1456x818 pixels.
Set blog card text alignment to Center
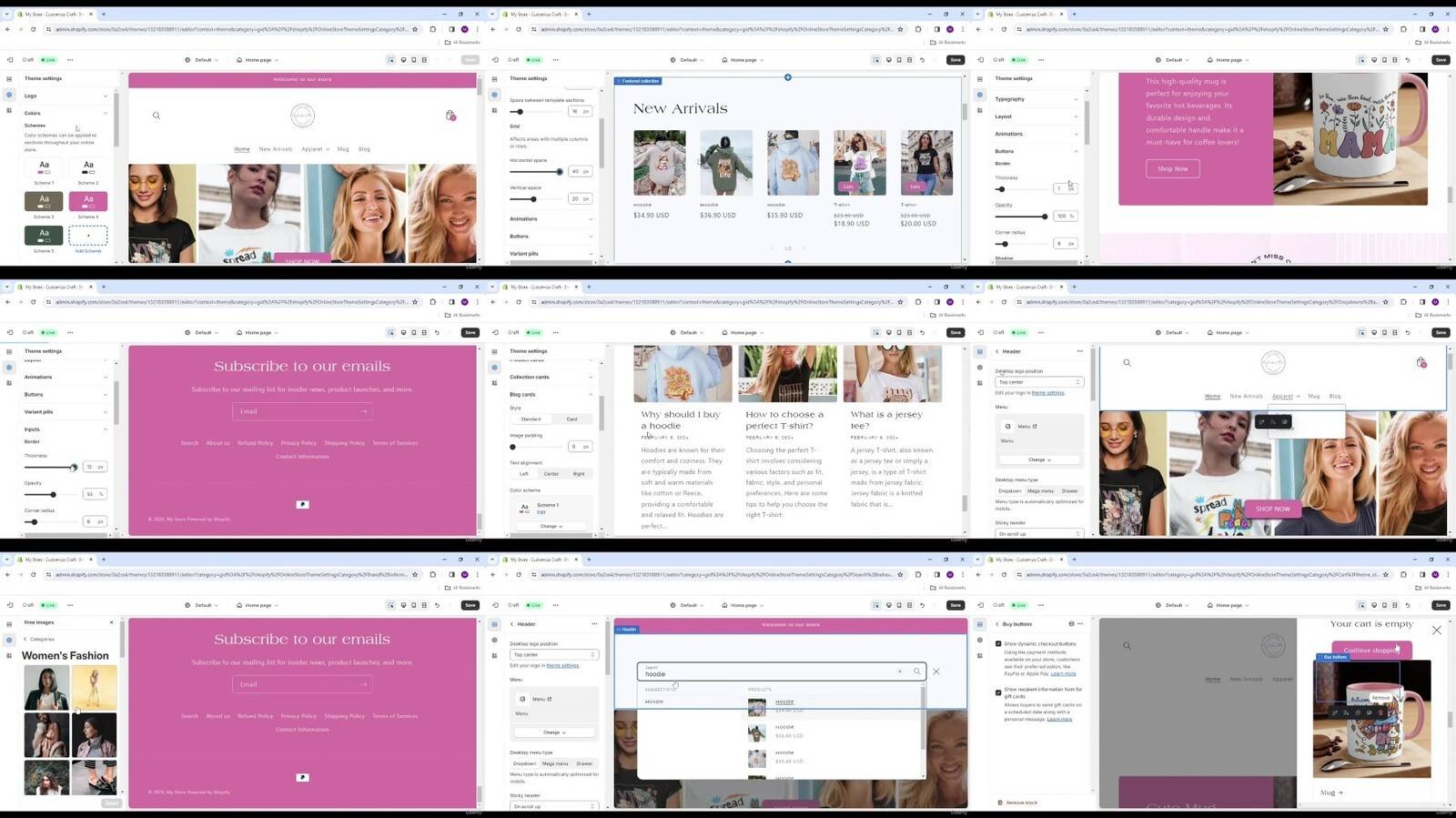pyautogui.click(x=551, y=474)
